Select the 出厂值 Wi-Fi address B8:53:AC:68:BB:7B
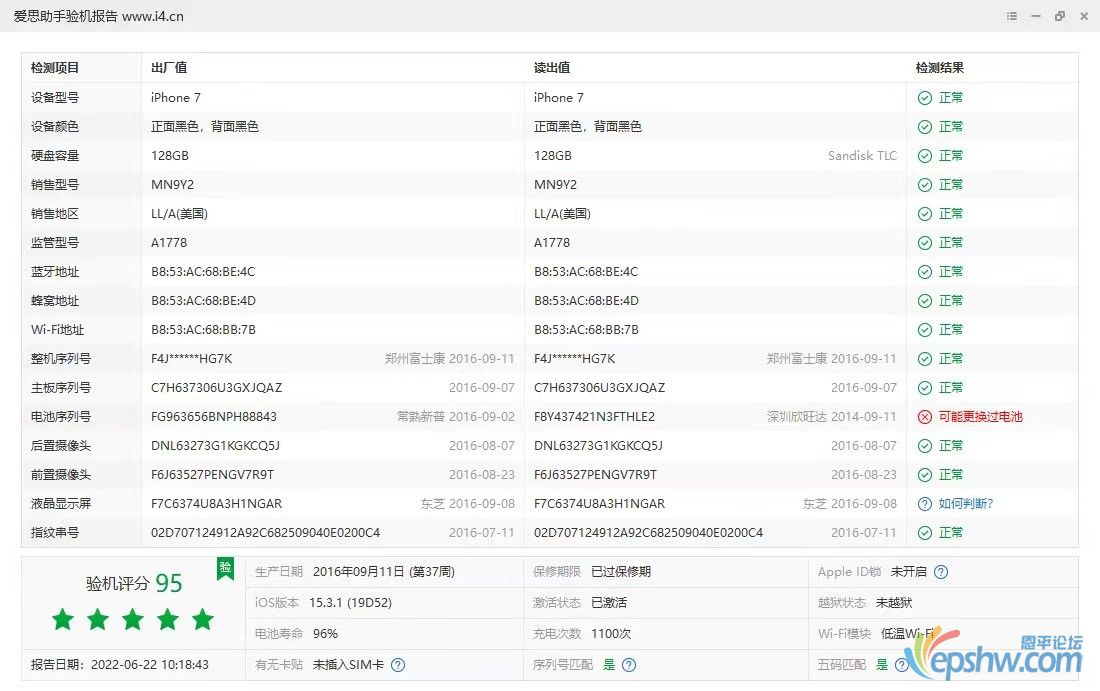 (x=203, y=330)
